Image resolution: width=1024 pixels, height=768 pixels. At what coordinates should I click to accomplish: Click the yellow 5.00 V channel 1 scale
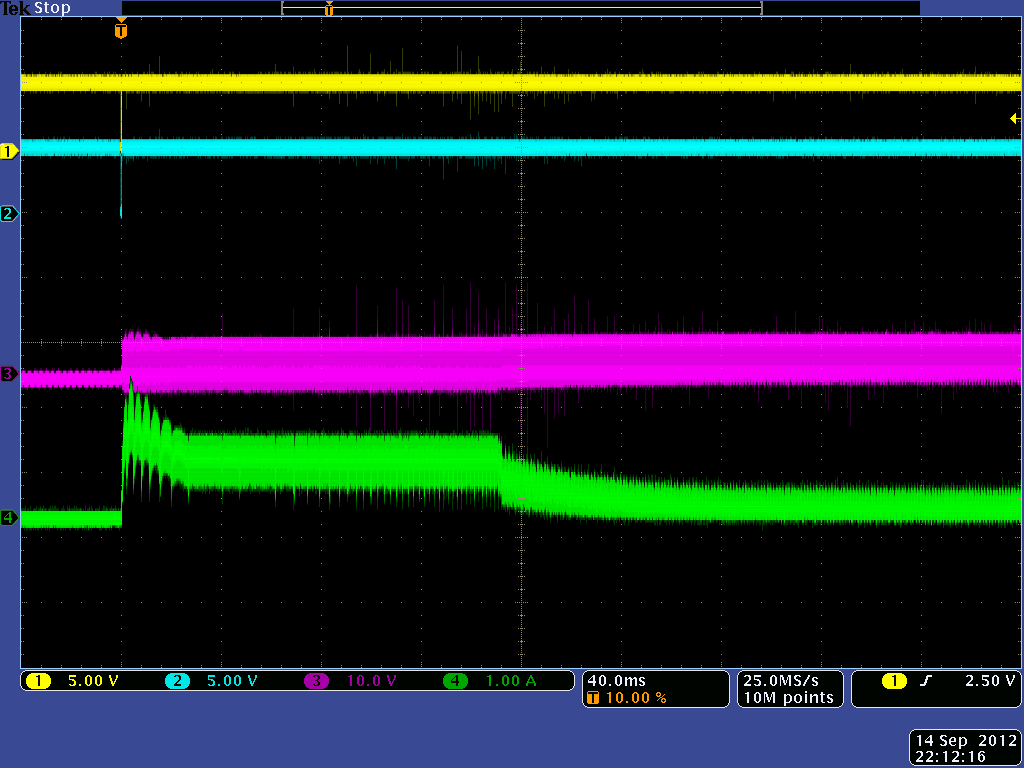click(93, 681)
